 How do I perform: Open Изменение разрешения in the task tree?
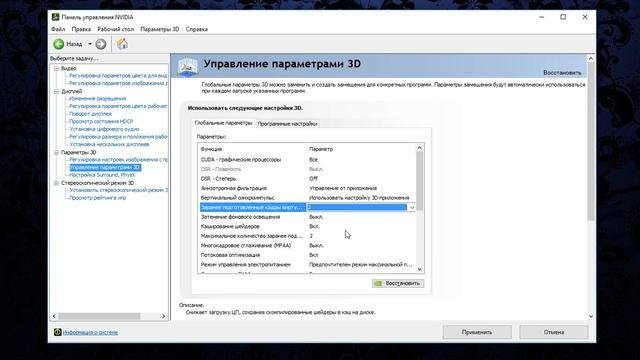point(98,99)
